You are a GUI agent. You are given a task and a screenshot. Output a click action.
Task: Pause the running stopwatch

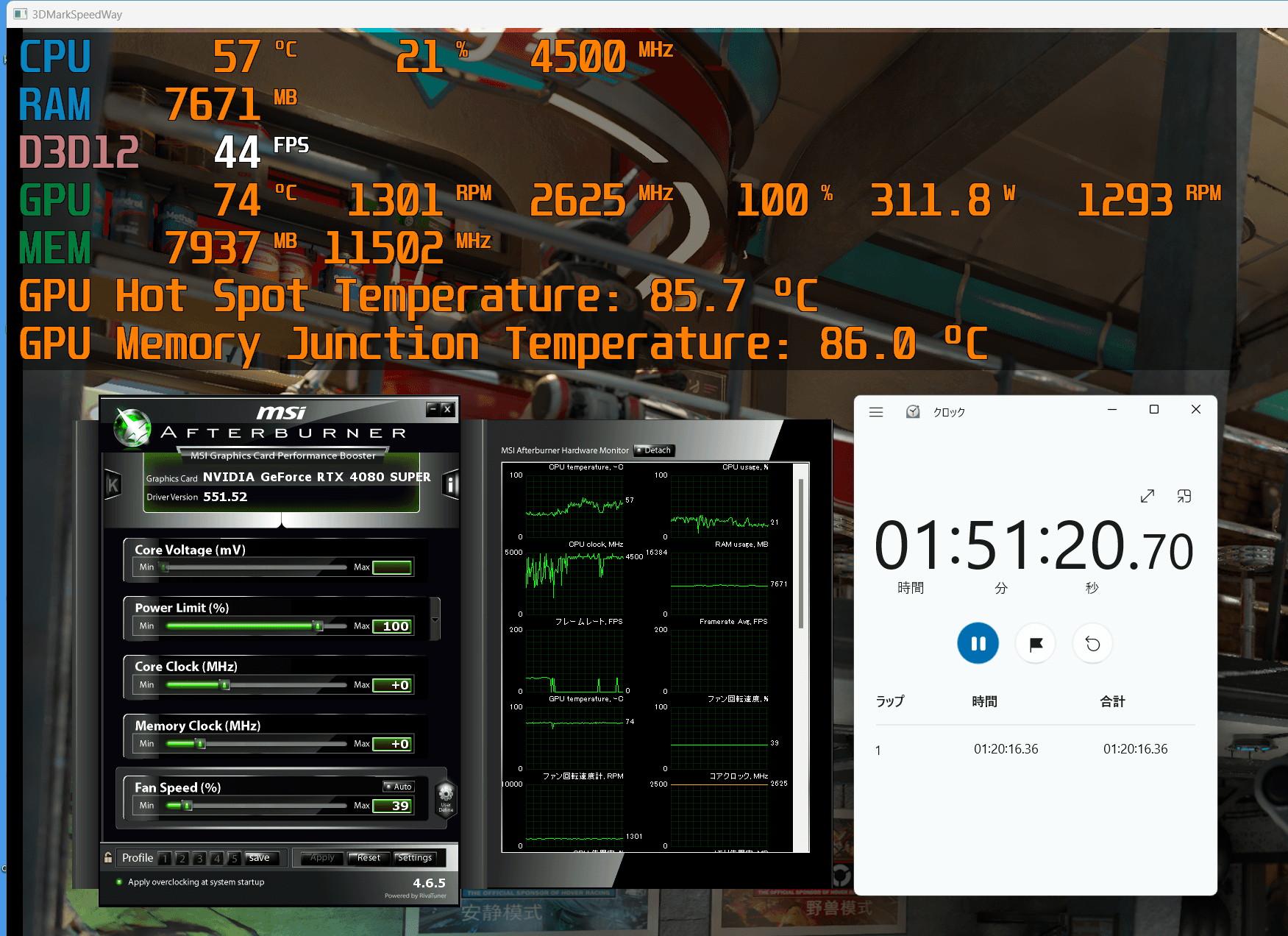pos(978,643)
